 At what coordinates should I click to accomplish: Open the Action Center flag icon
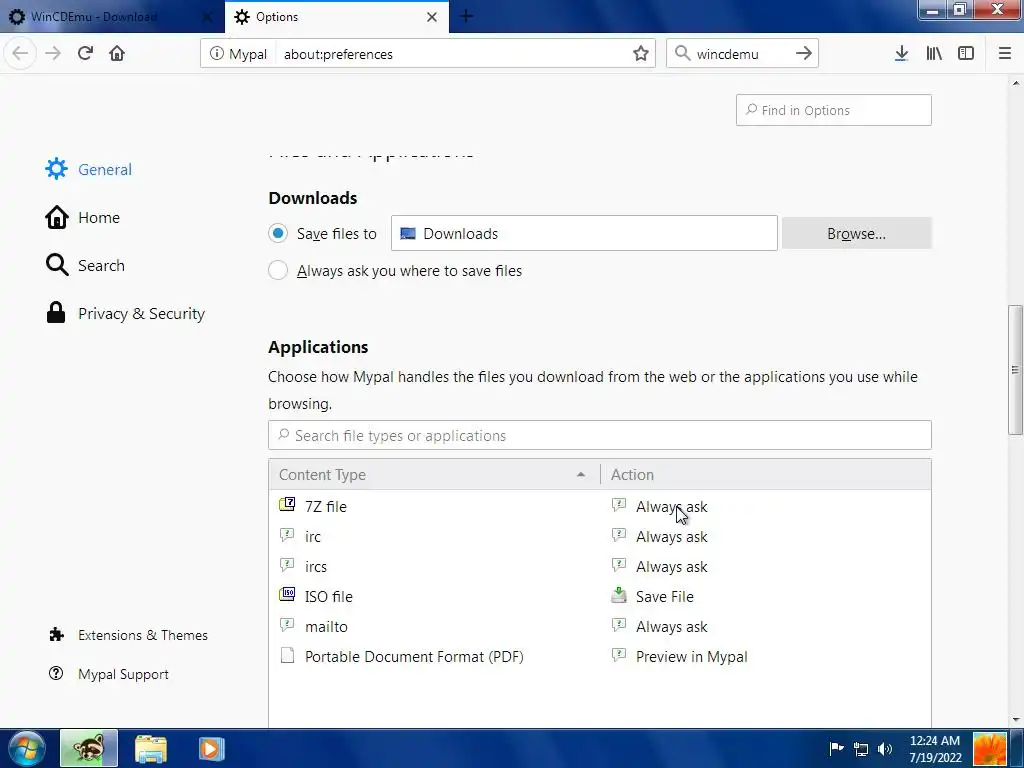tap(836, 748)
